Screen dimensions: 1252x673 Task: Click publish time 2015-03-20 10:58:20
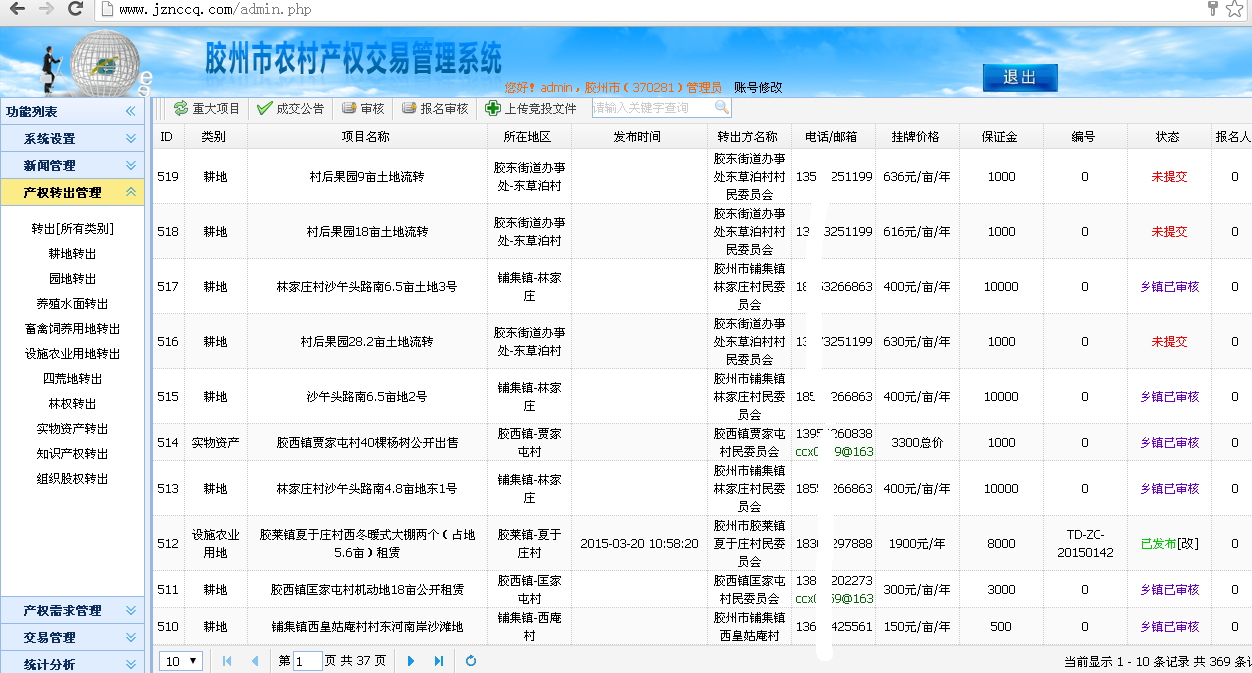coord(639,544)
